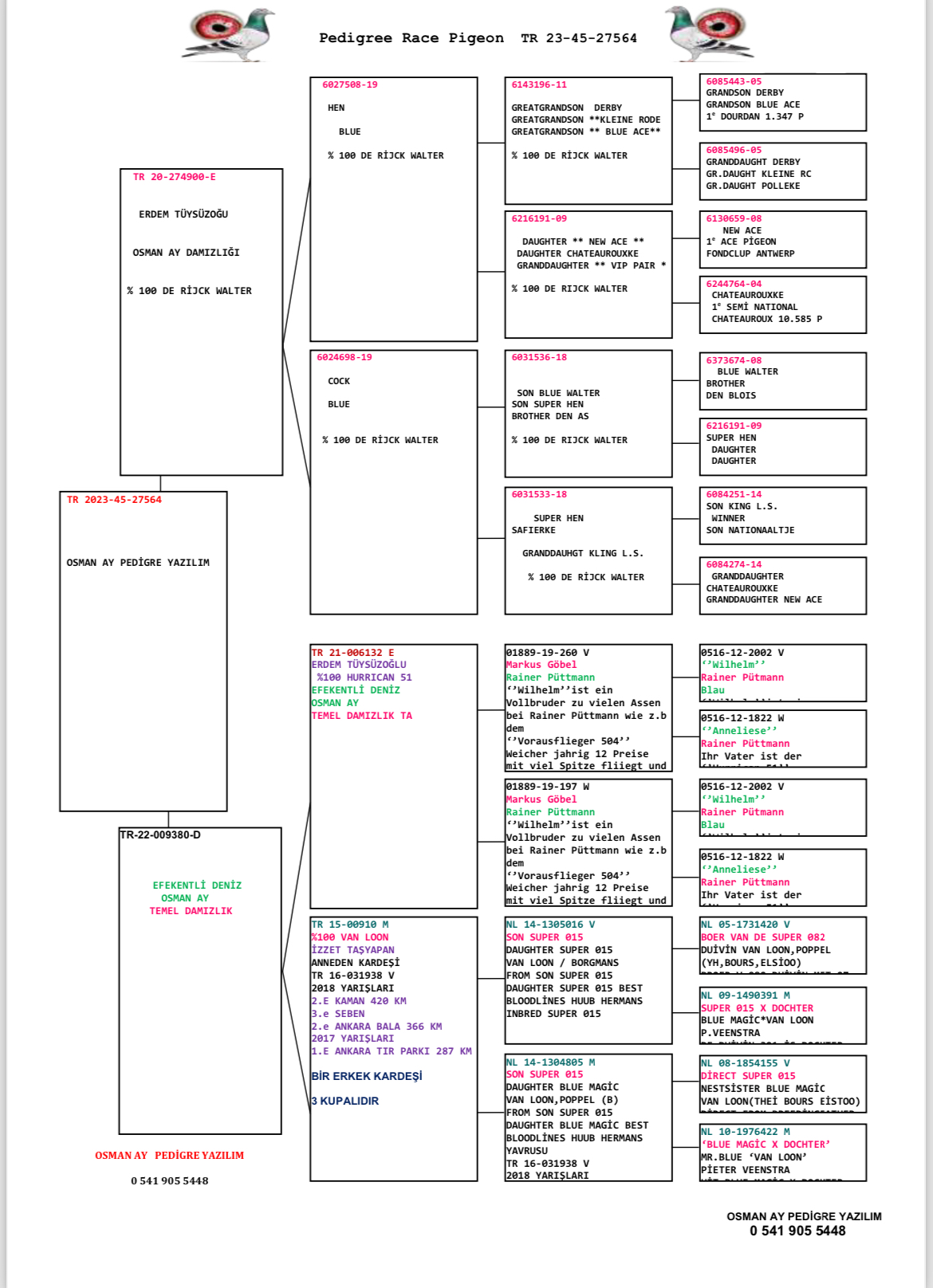The height and width of the screenshot is (1288, 933).
Task: Select ring number '6031536-18'
Action: click(539, 357)
